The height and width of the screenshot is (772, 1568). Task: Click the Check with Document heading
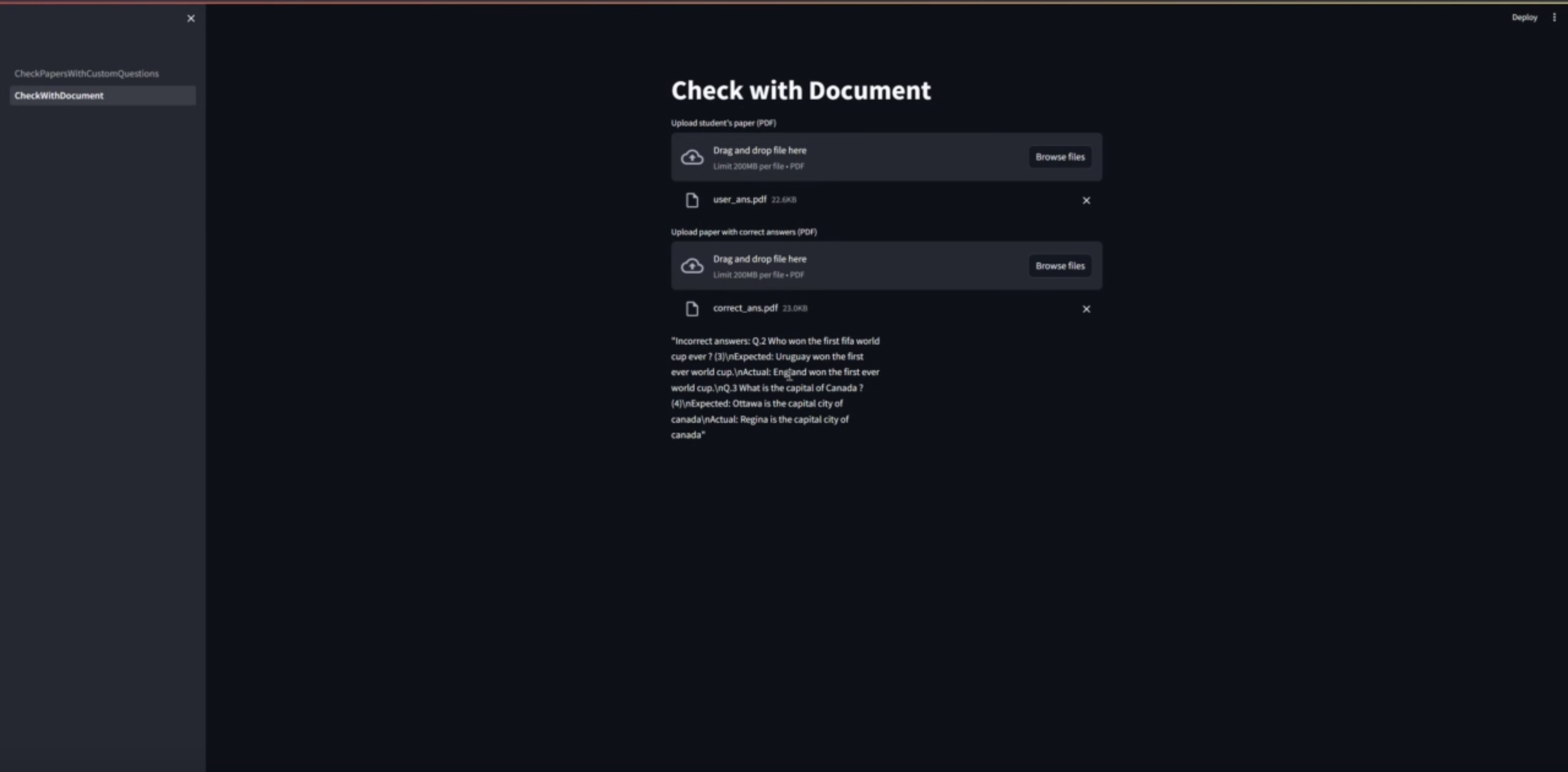(x=800, y=91)
